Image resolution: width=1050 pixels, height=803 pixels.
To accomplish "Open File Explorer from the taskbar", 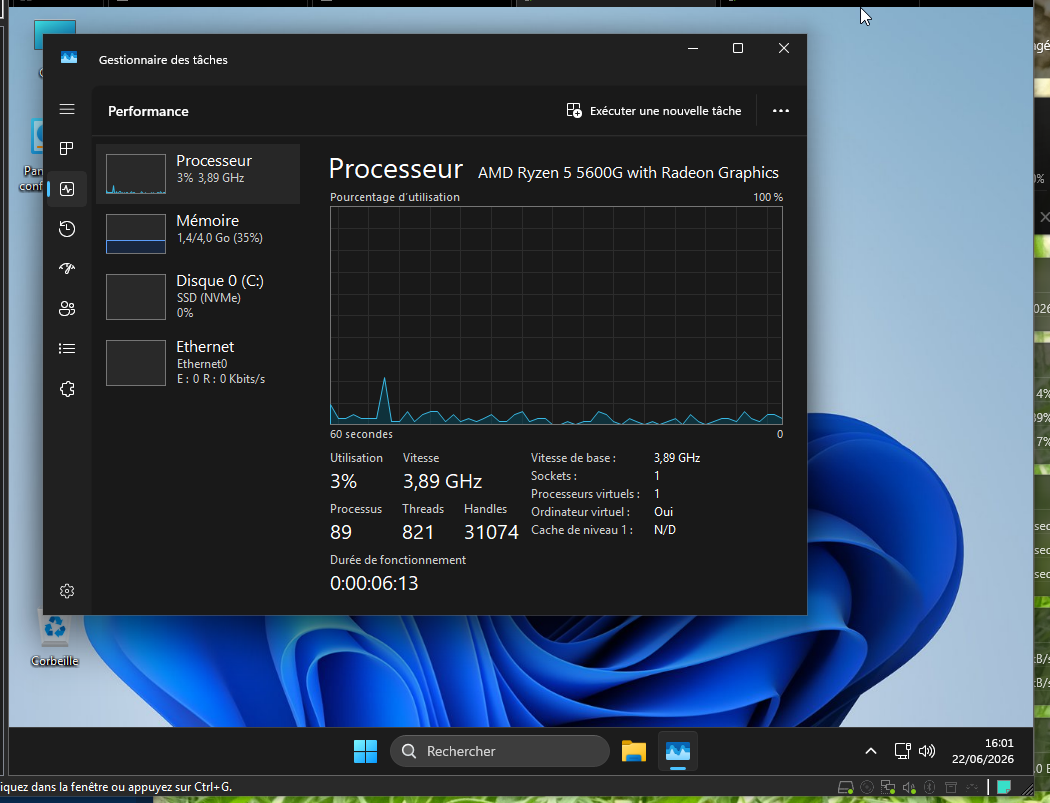I will pos(633,751).
